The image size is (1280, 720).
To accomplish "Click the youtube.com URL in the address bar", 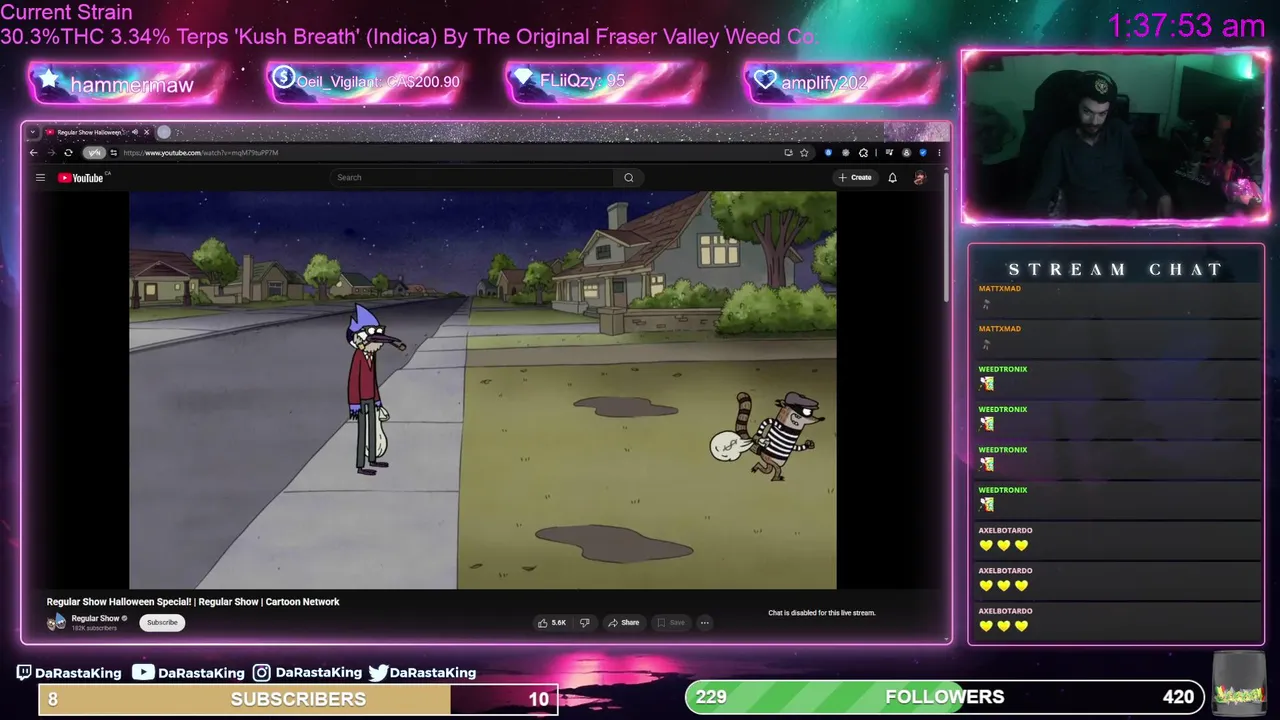I will (201, 153).
